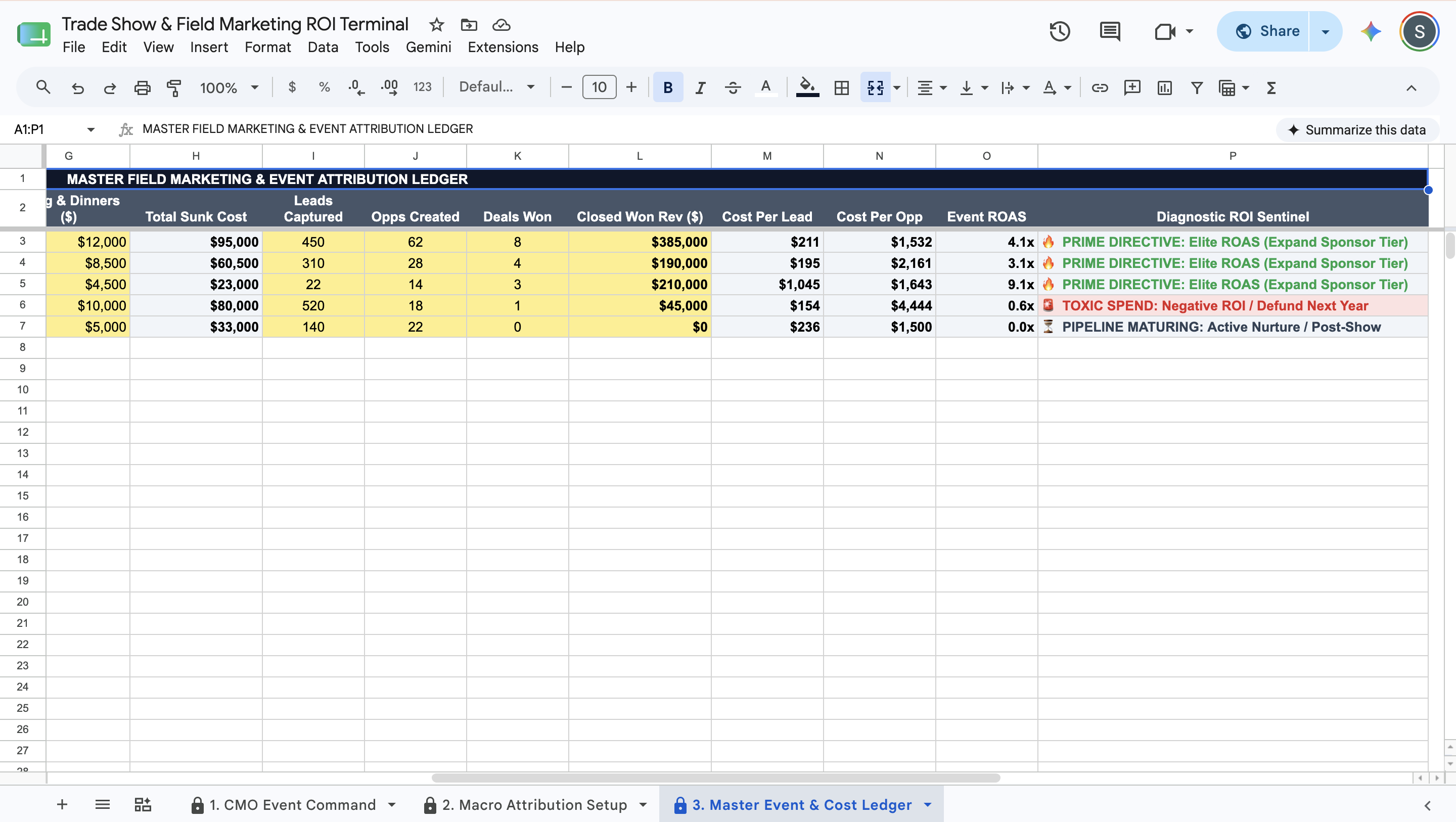Toggle merge cells button
Image resolution: width=1456 pixels, height=822 pixels.
[x=875, y=87]
